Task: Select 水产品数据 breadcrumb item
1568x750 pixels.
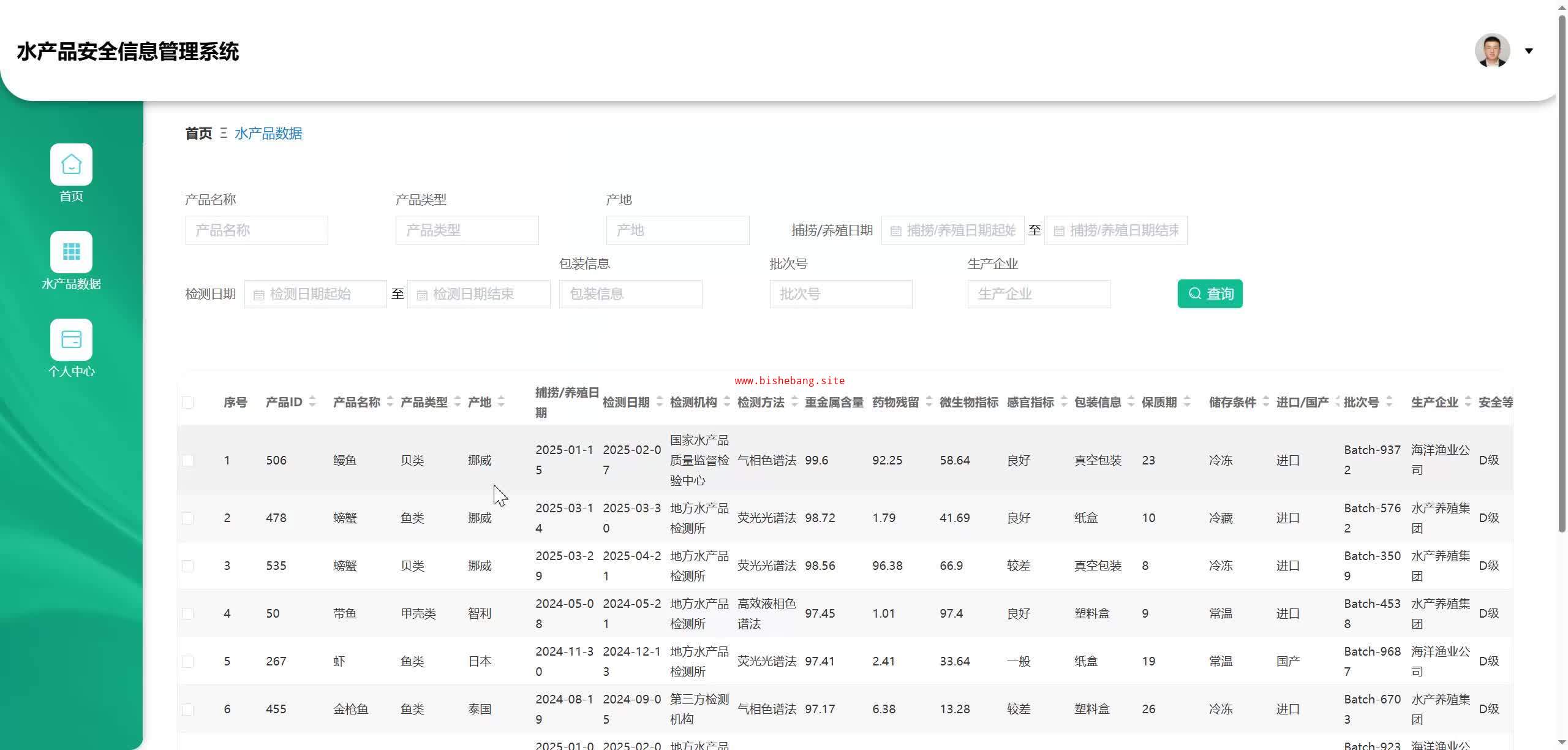Action: tap(268, 133)
